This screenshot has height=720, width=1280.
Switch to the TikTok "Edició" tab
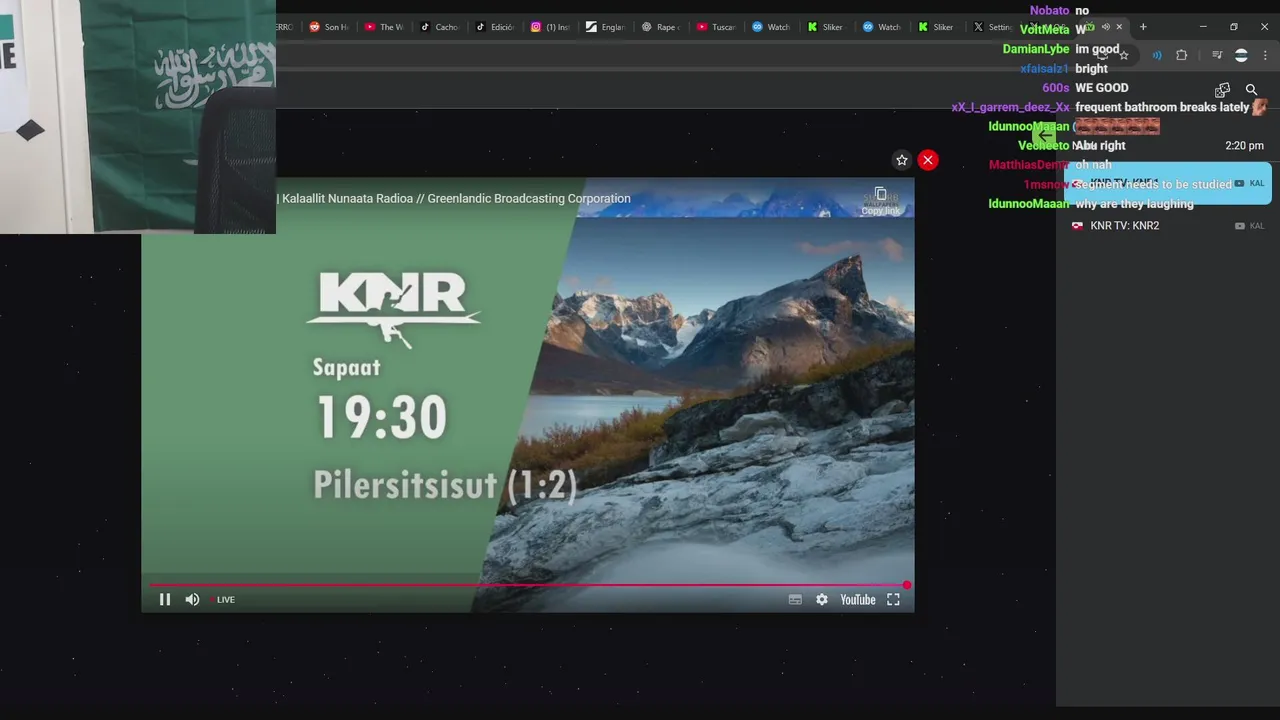495,27
